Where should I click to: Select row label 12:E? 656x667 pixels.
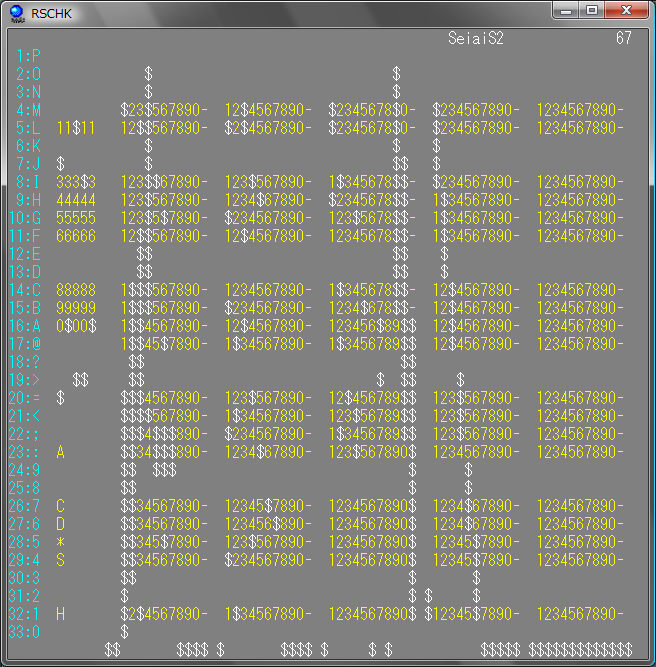[x=25, y=254]
